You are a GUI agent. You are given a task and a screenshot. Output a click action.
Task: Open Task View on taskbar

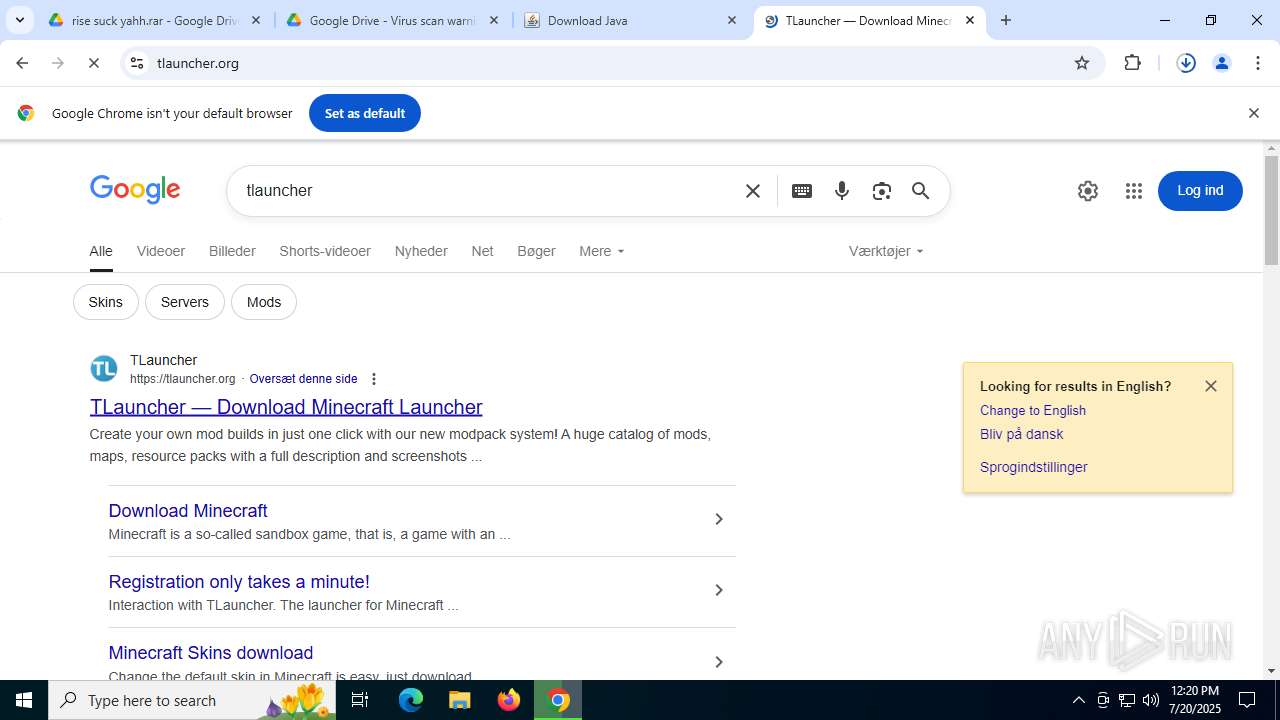tap(360, 700)
